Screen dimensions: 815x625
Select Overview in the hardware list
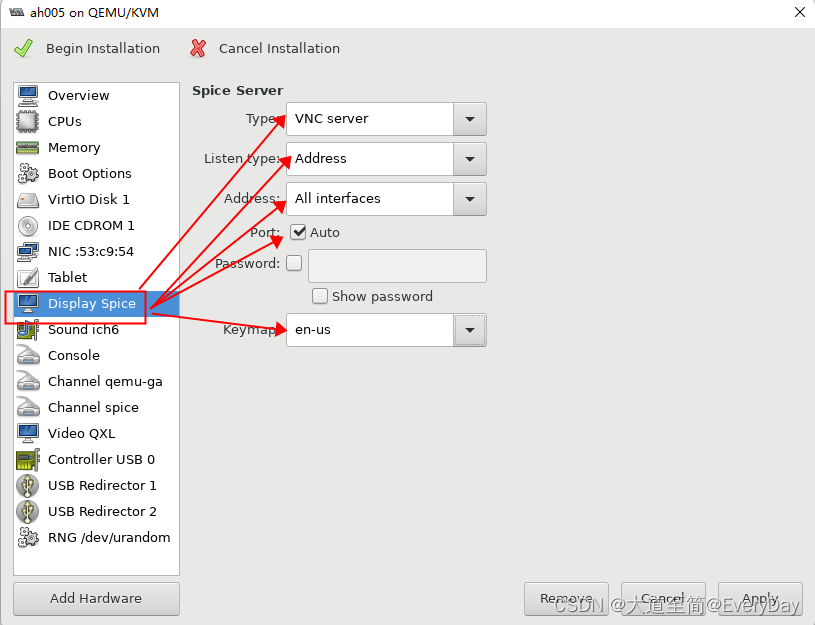(x=97, y=95)
